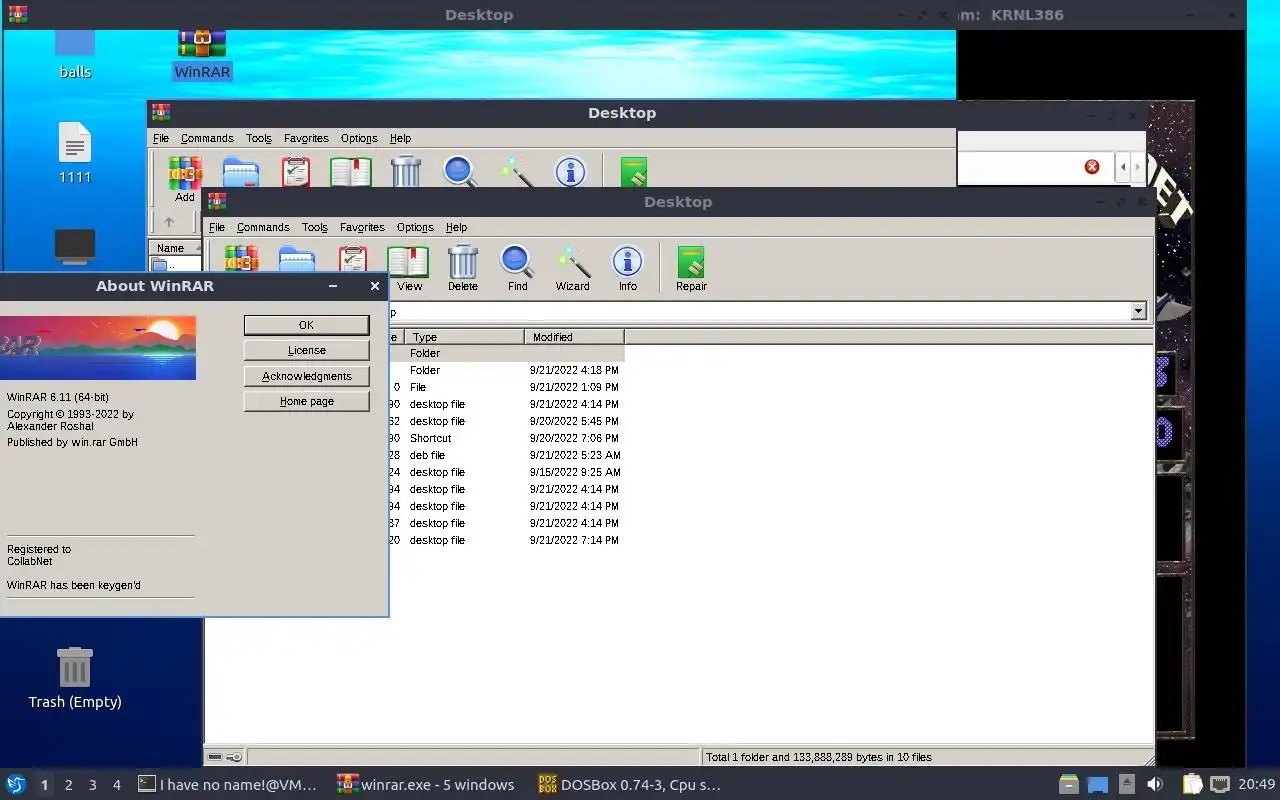Click the Extract folder icon in back WinRAR window
1280x800 pixels.
pyautogui.click(x=241, y=171)
